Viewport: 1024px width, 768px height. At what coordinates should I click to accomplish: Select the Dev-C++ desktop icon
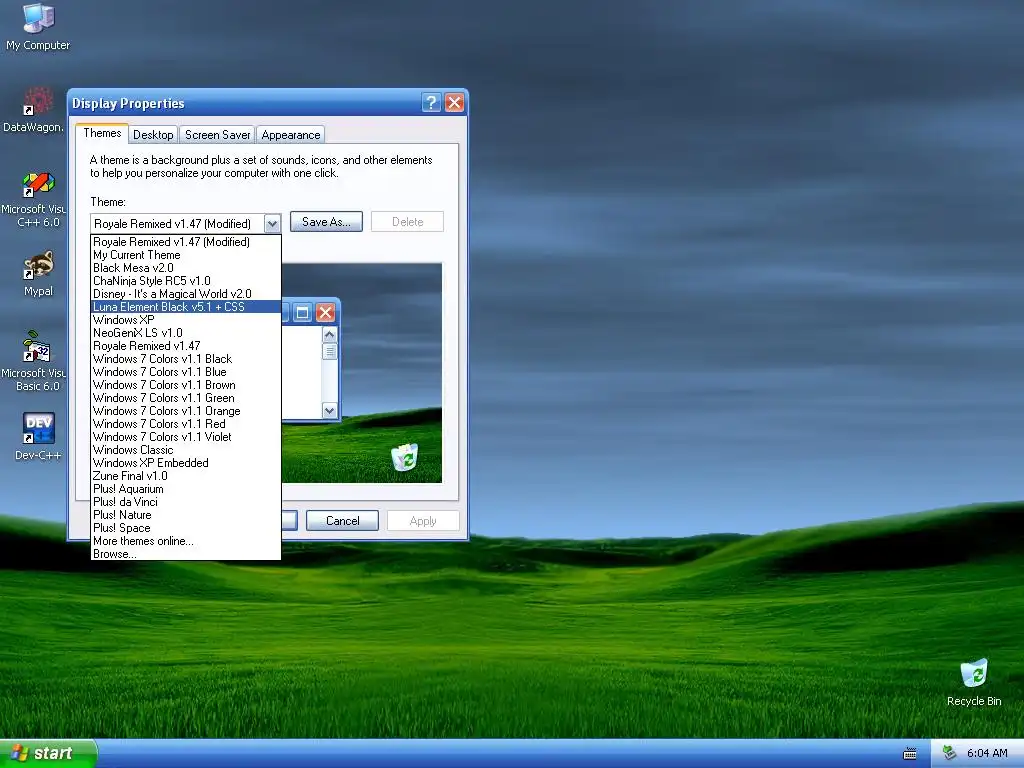point(38,436)
